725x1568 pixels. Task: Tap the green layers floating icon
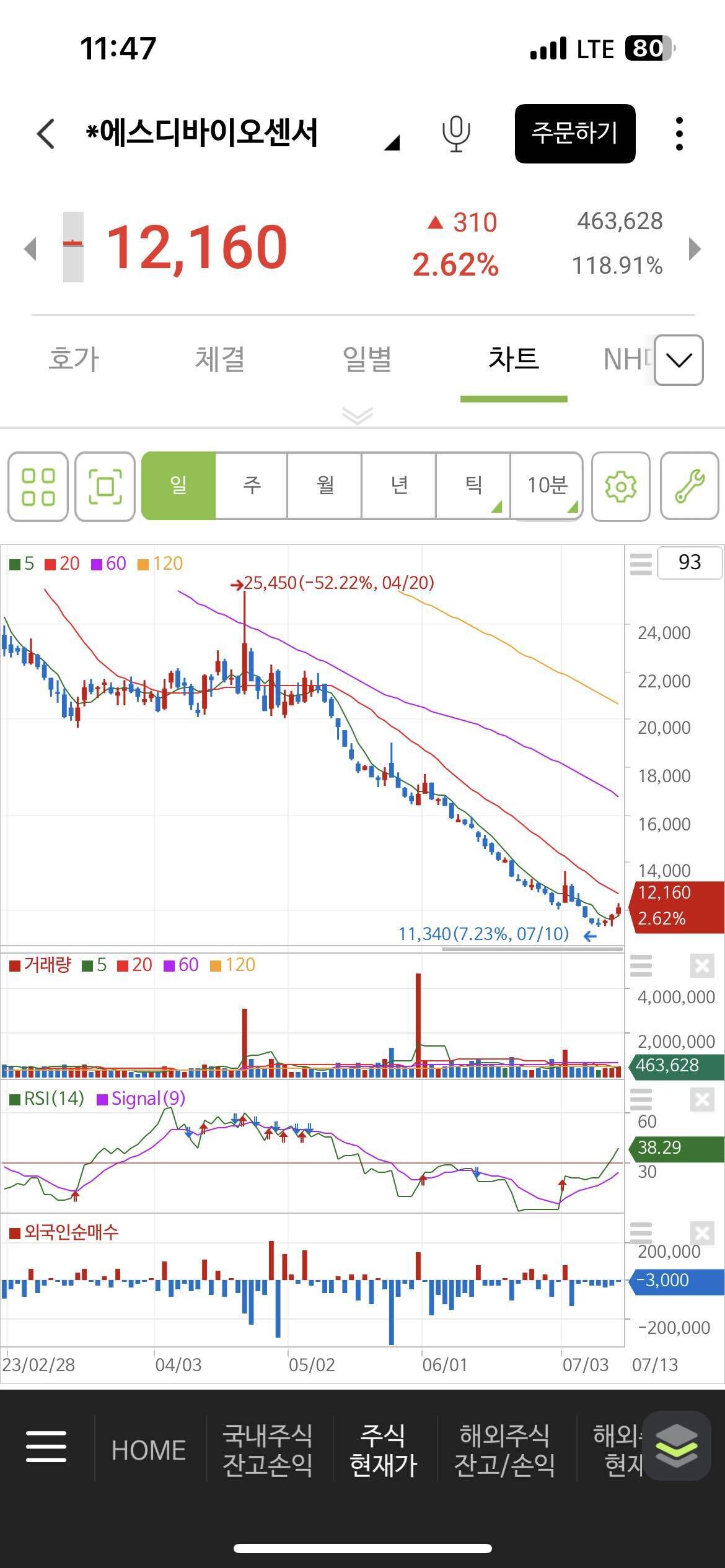676,1446
